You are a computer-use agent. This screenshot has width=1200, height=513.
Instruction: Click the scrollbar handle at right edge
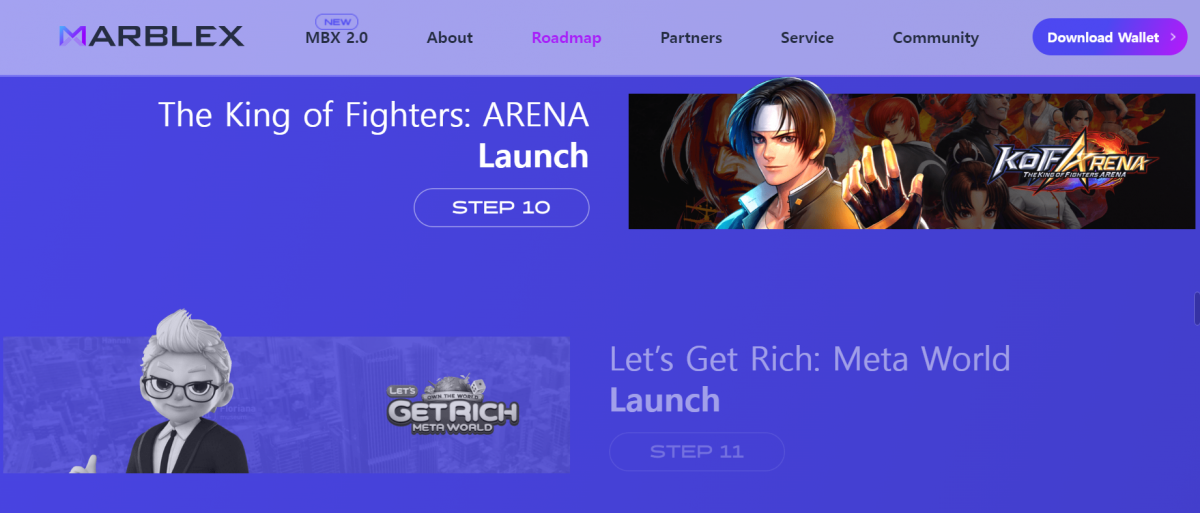1196,308
